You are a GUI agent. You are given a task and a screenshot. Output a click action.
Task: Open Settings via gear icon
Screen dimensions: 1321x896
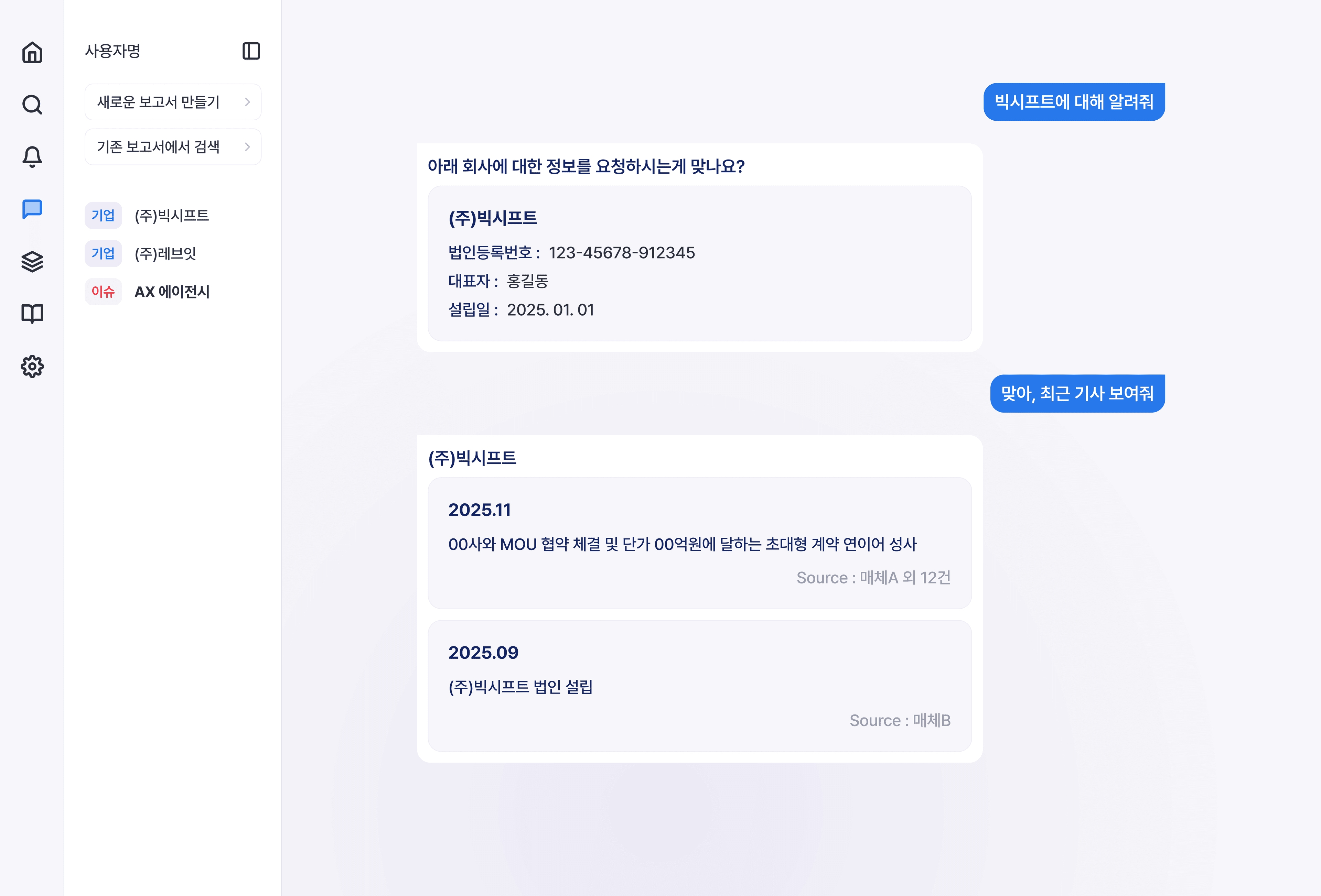point(32,367)
